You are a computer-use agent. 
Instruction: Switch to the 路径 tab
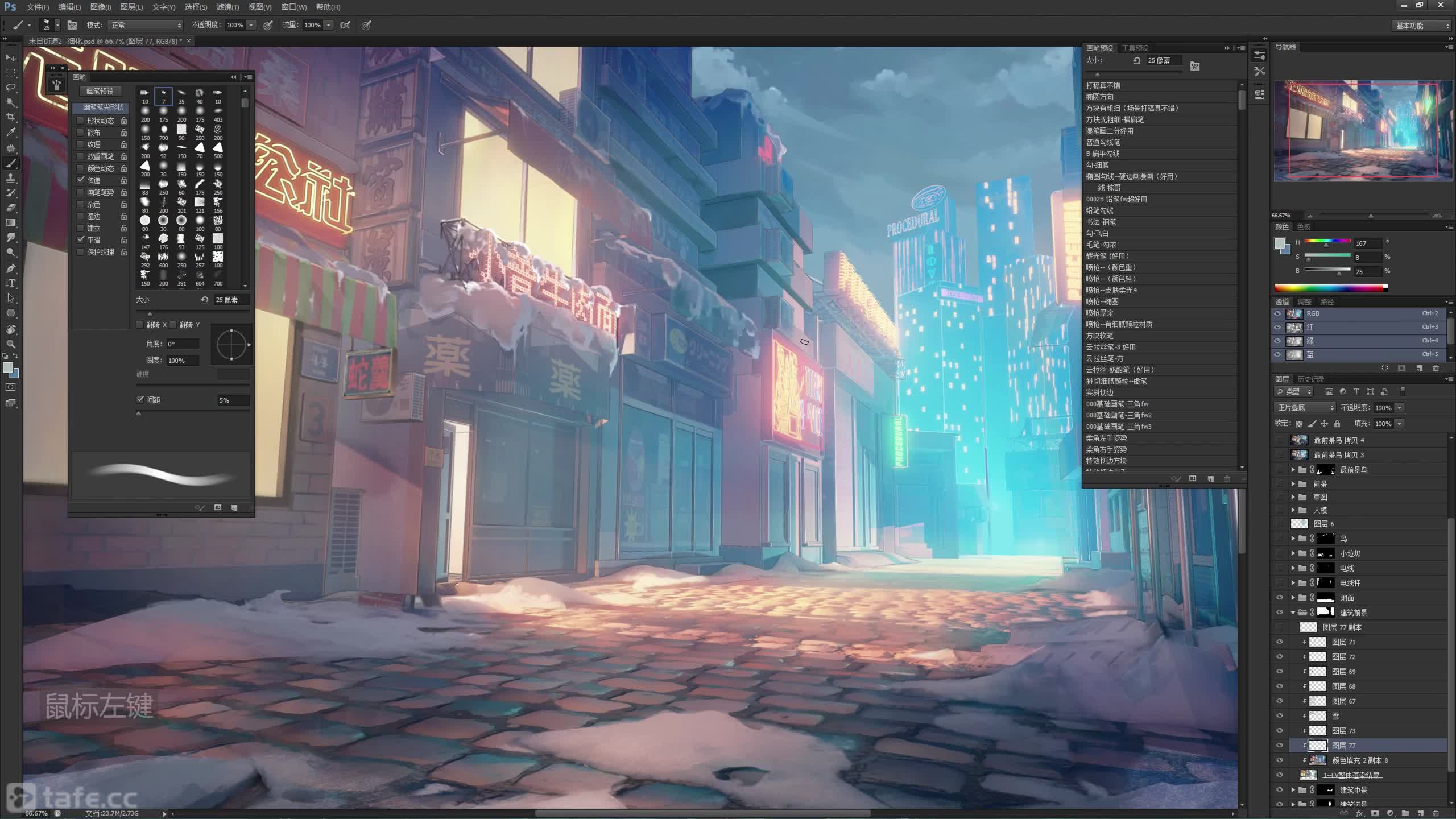(1327, 301)
